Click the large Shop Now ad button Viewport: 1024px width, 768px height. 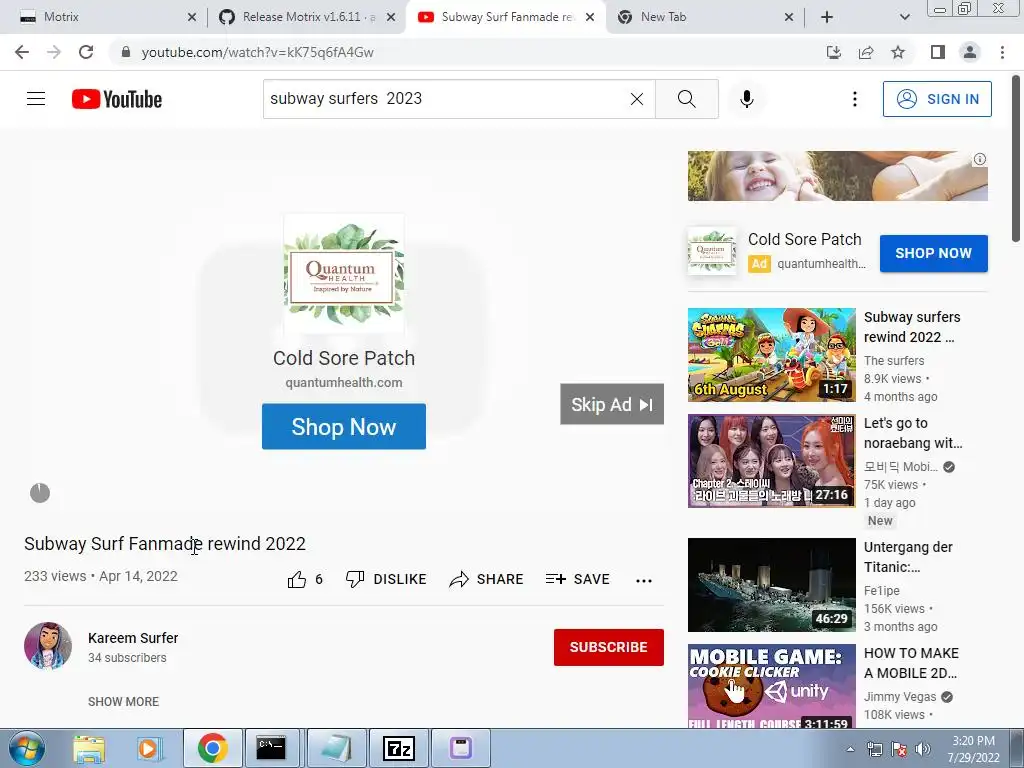pyautogui.click(x=344, y=426)
